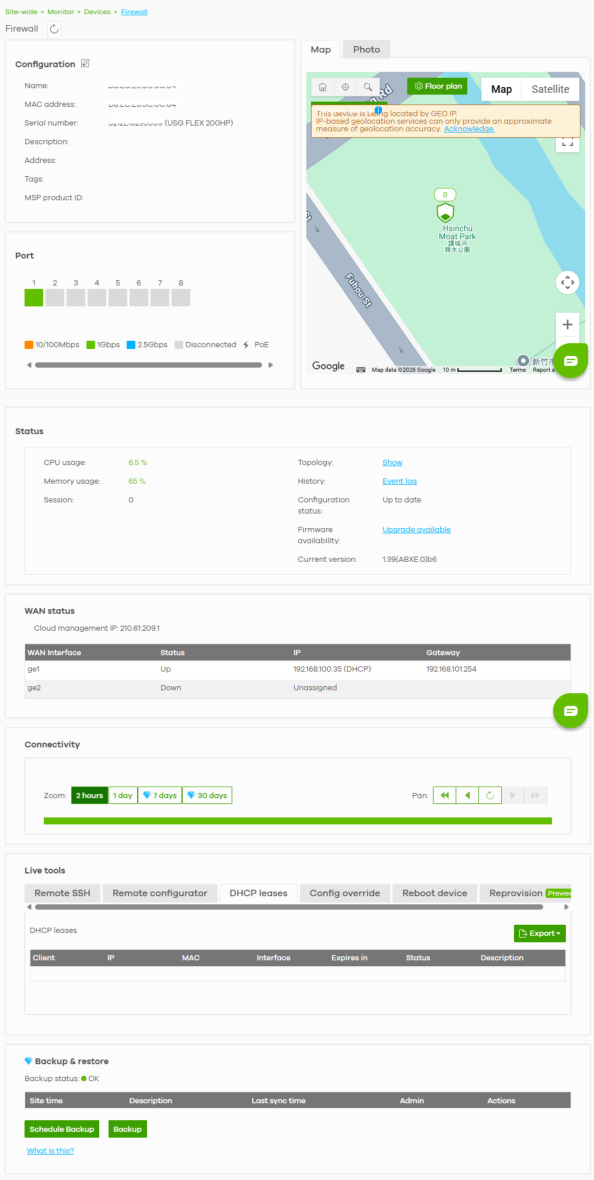Image resolution: width=594 pixels, height=1180 pixels.
Task: Click the map home icon
Action: (x=322, y=87)
